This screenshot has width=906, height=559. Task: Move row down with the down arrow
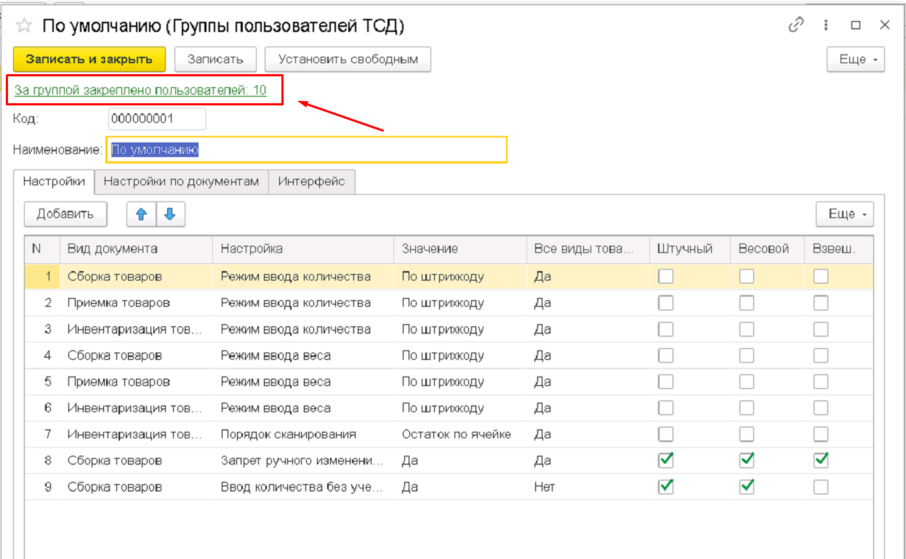point(169,214)
